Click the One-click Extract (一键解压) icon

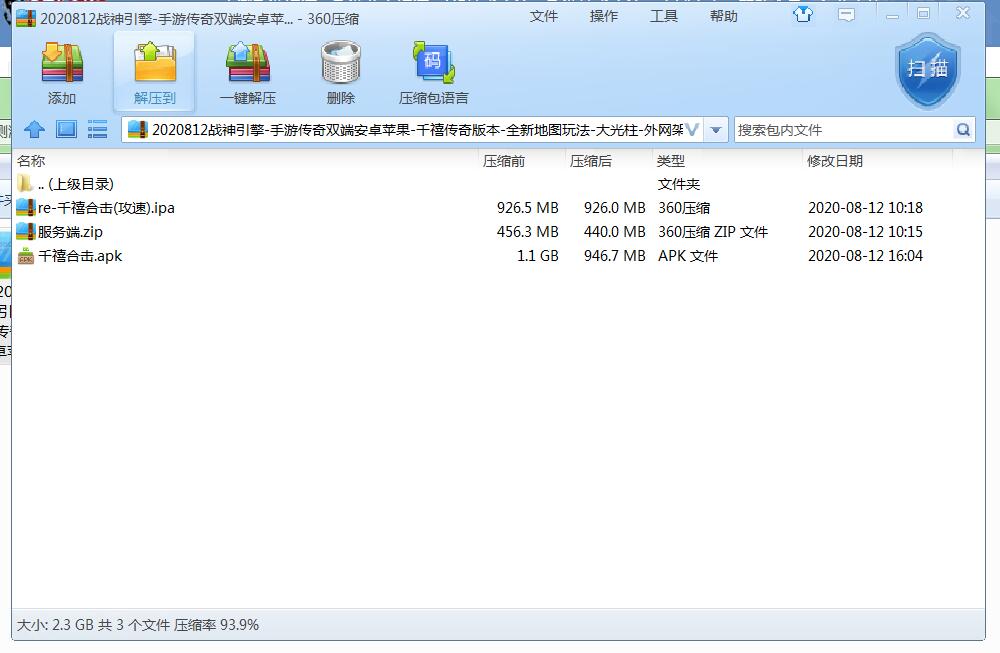click(x=247, y=64)
